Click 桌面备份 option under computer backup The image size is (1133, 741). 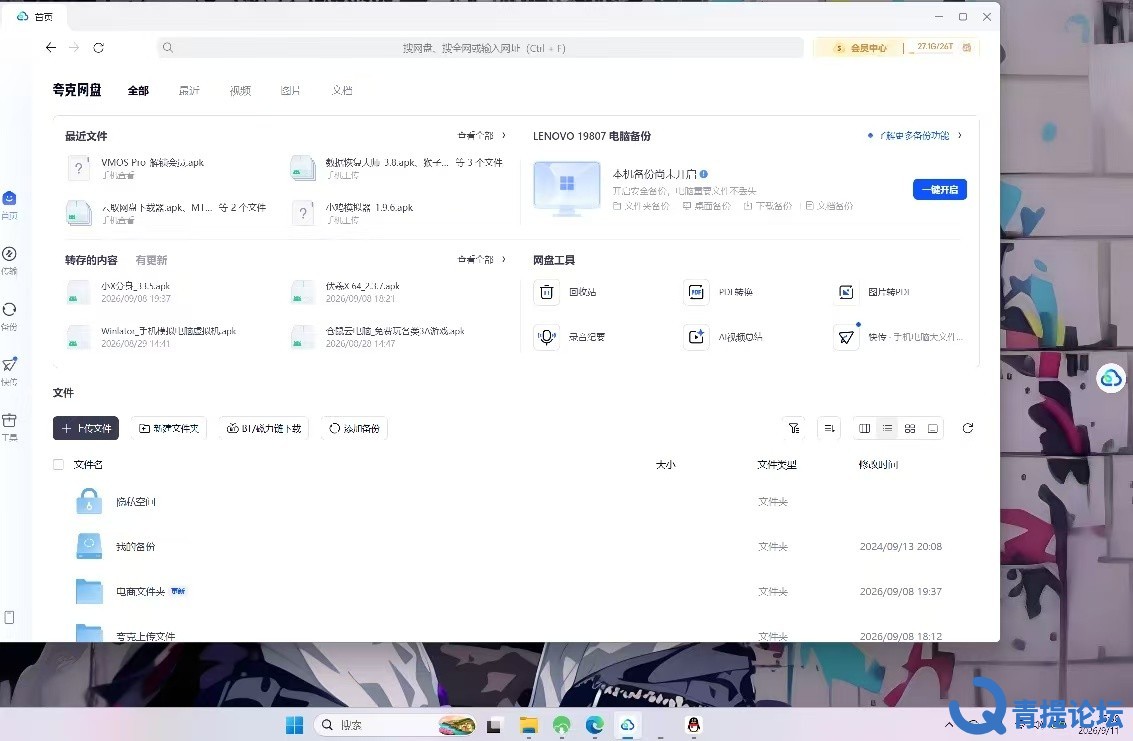tap(707, 206)
